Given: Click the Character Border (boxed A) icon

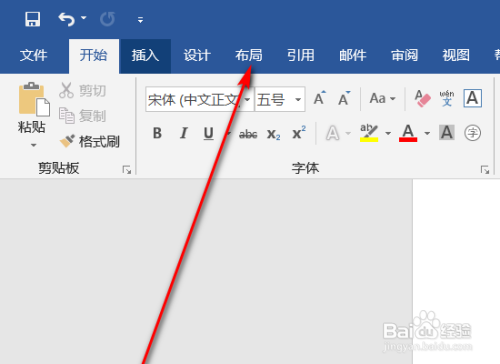Looking at the screenshot, I should (x=473, y=98).
